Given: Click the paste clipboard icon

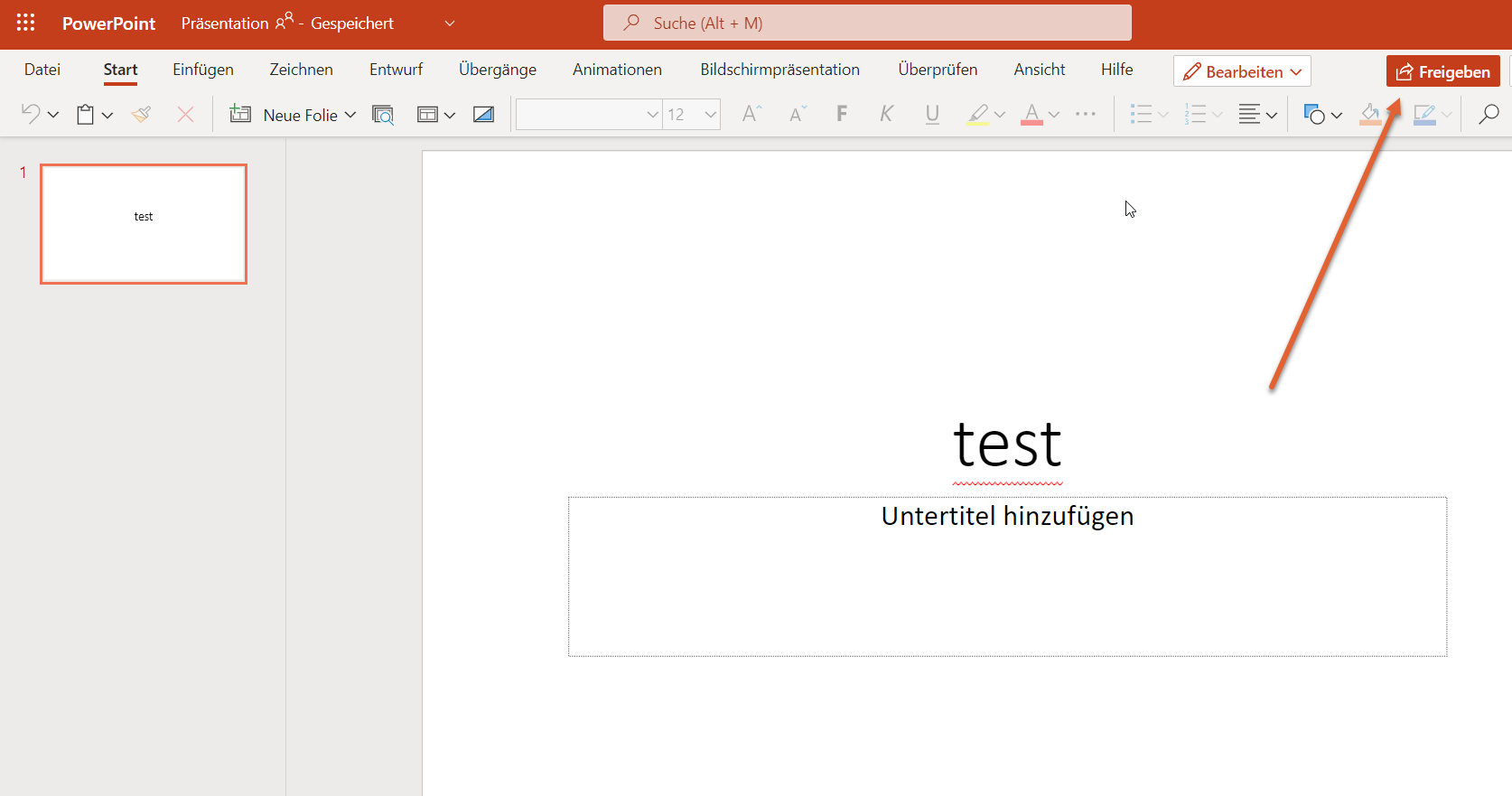Looking at the screenshot, I should (86, 115).
